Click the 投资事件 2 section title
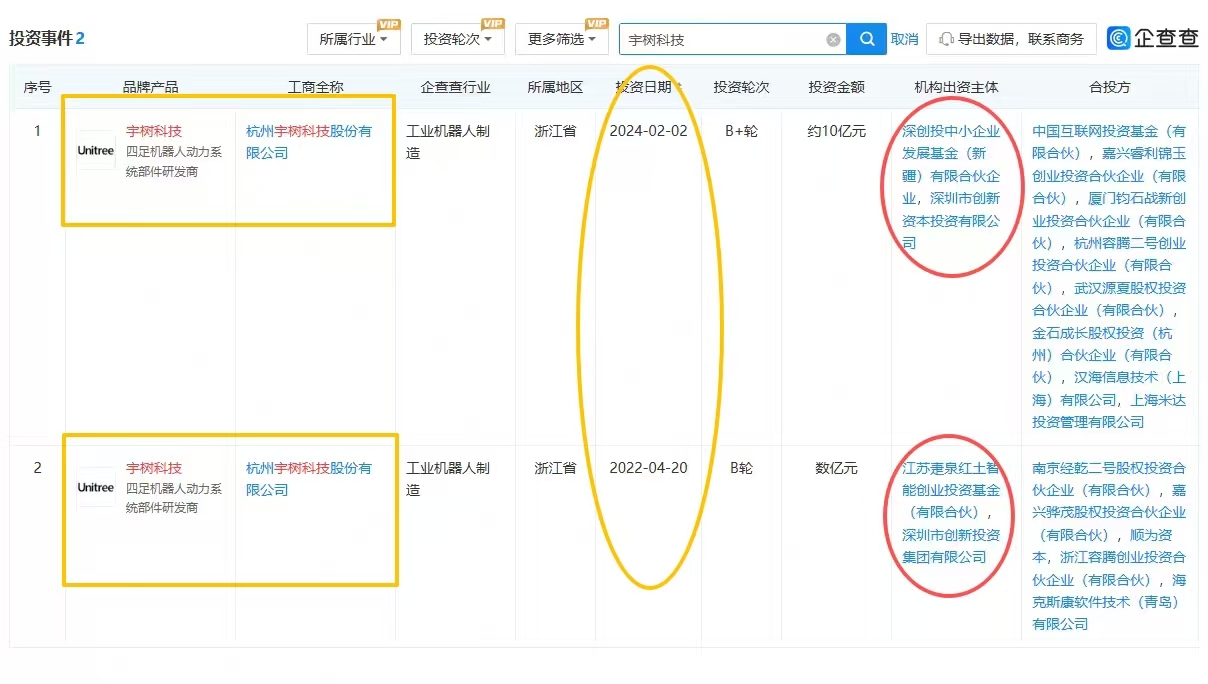Screen dimensions: 1208x684 pos(47,39)
